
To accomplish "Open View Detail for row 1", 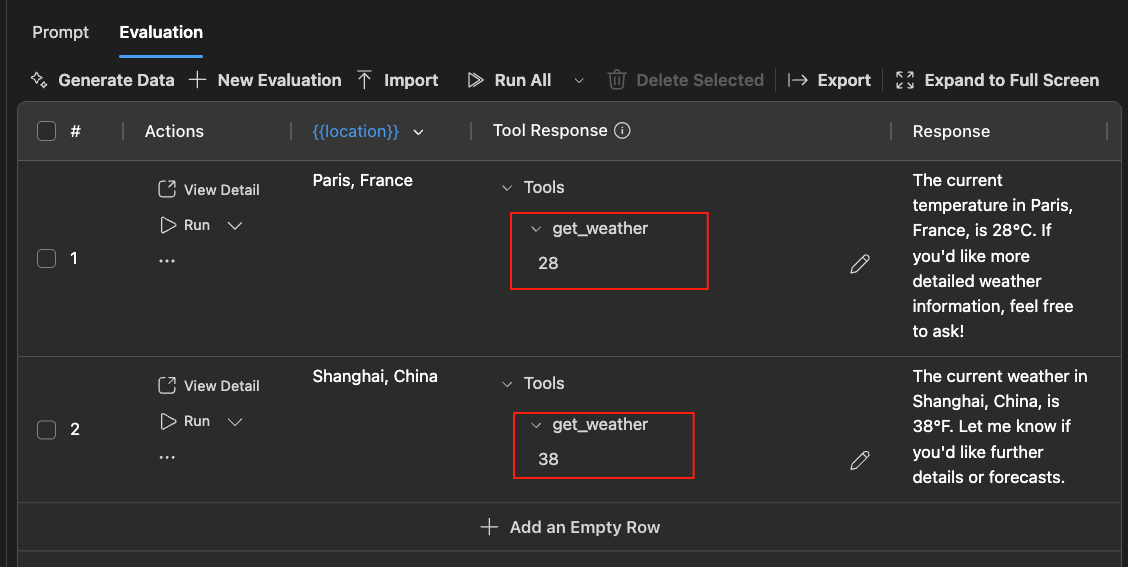I will pos(209,190).
